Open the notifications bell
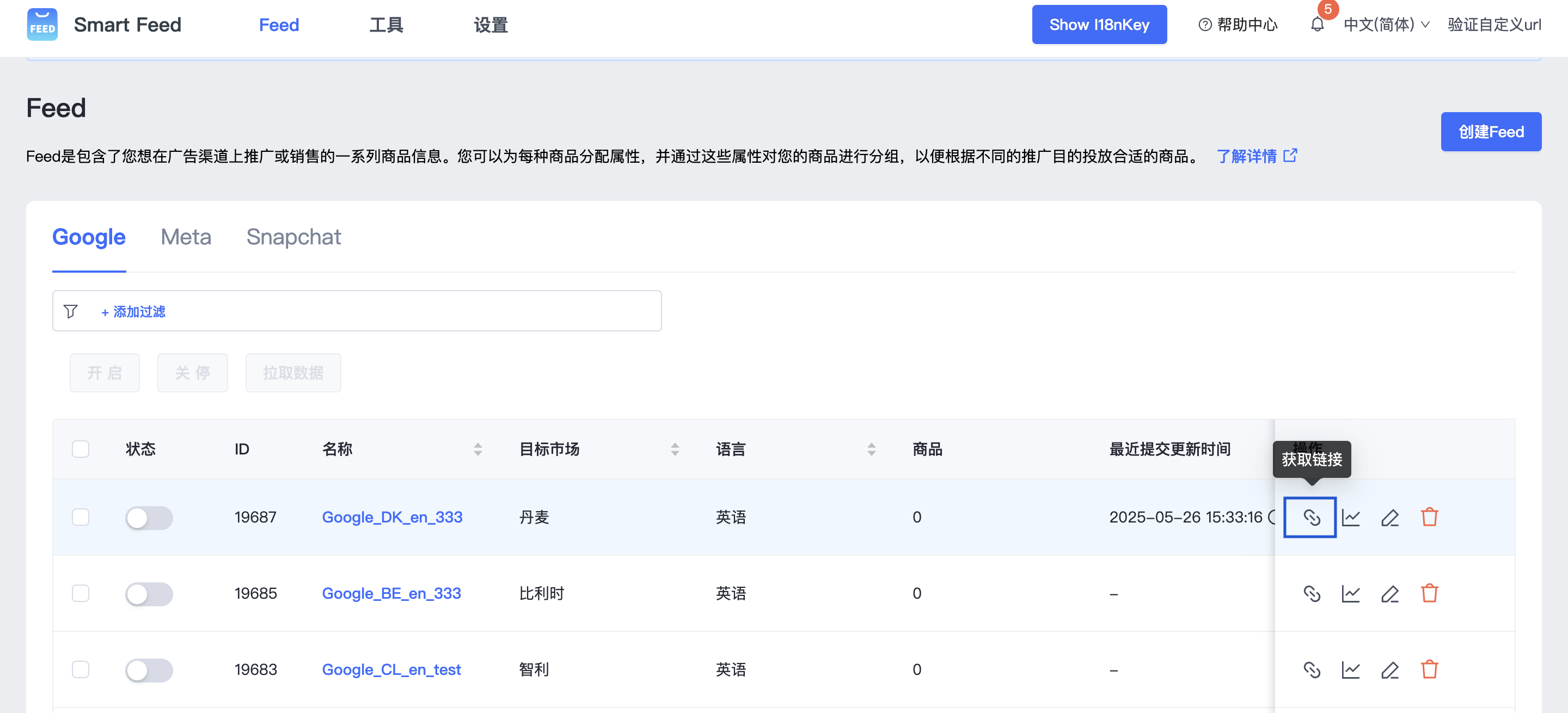 (x=1316, y=25)
